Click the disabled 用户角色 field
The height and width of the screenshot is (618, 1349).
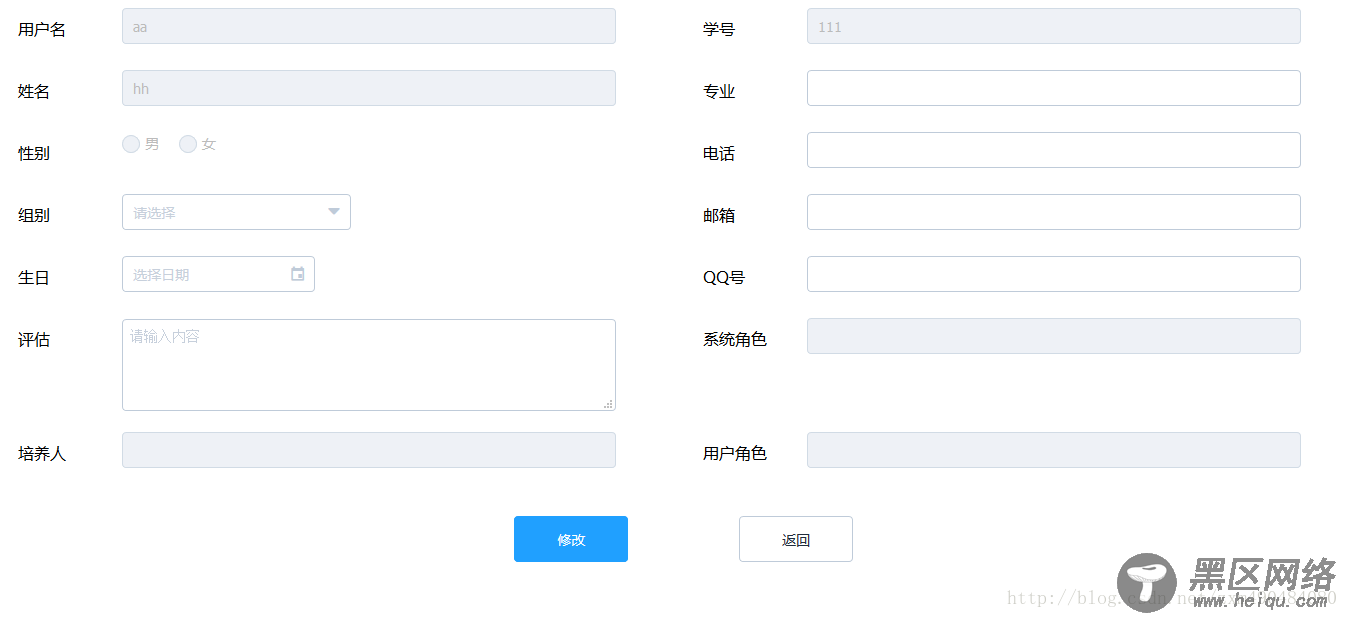[1054, 450]
